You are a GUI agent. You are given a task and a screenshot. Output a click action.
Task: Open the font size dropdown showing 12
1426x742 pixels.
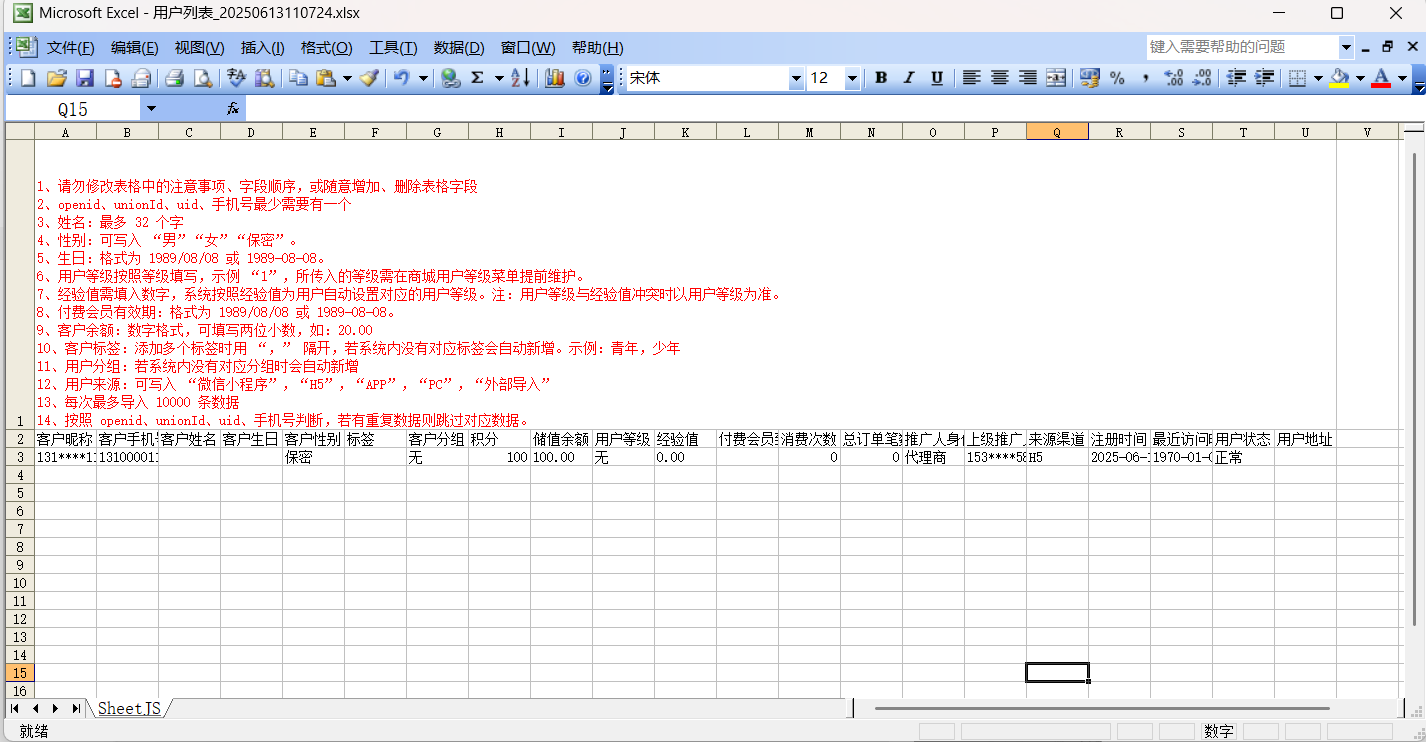pyautogui.click(x=852, y=78)
